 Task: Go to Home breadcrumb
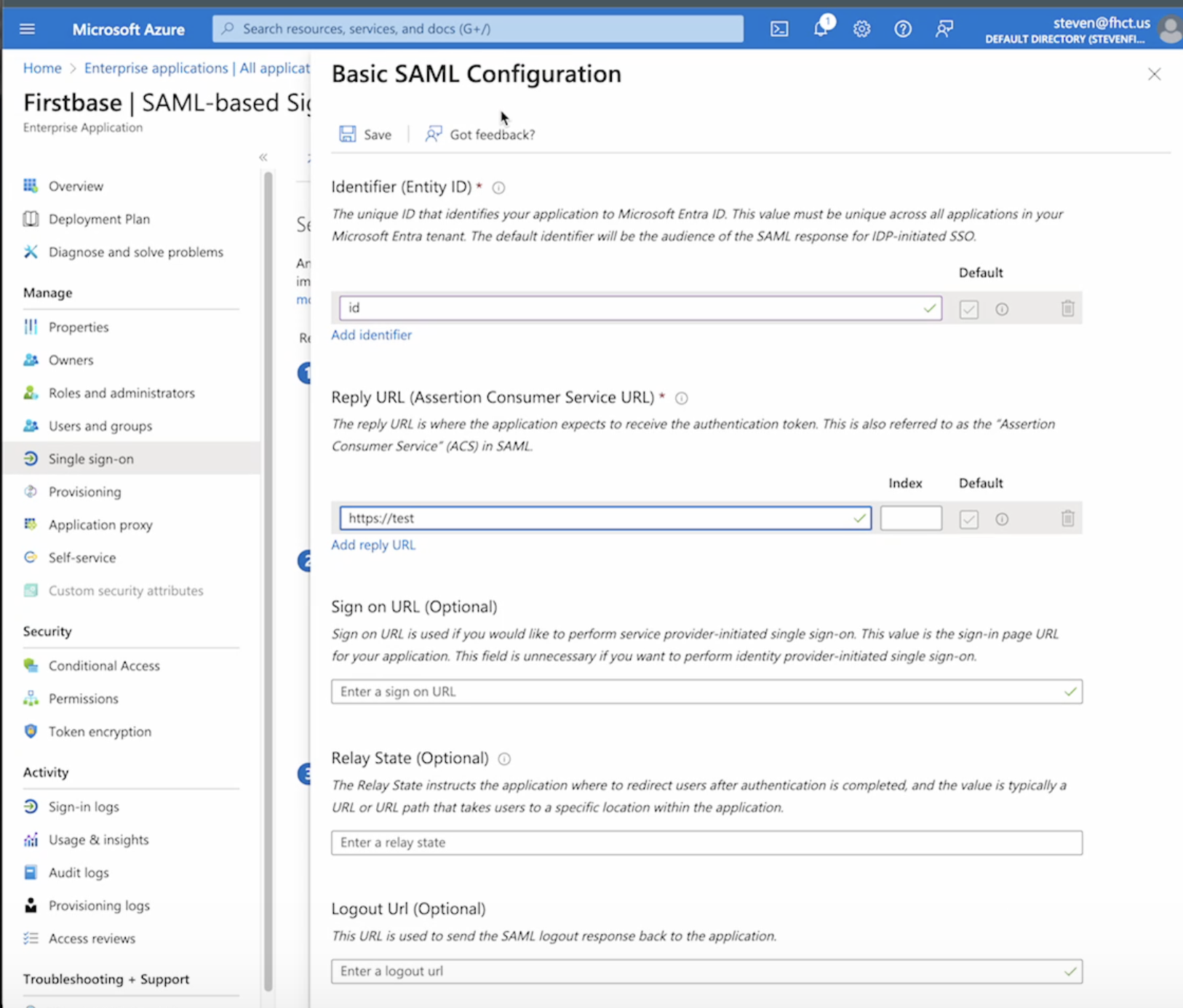(x=42, y=68)
